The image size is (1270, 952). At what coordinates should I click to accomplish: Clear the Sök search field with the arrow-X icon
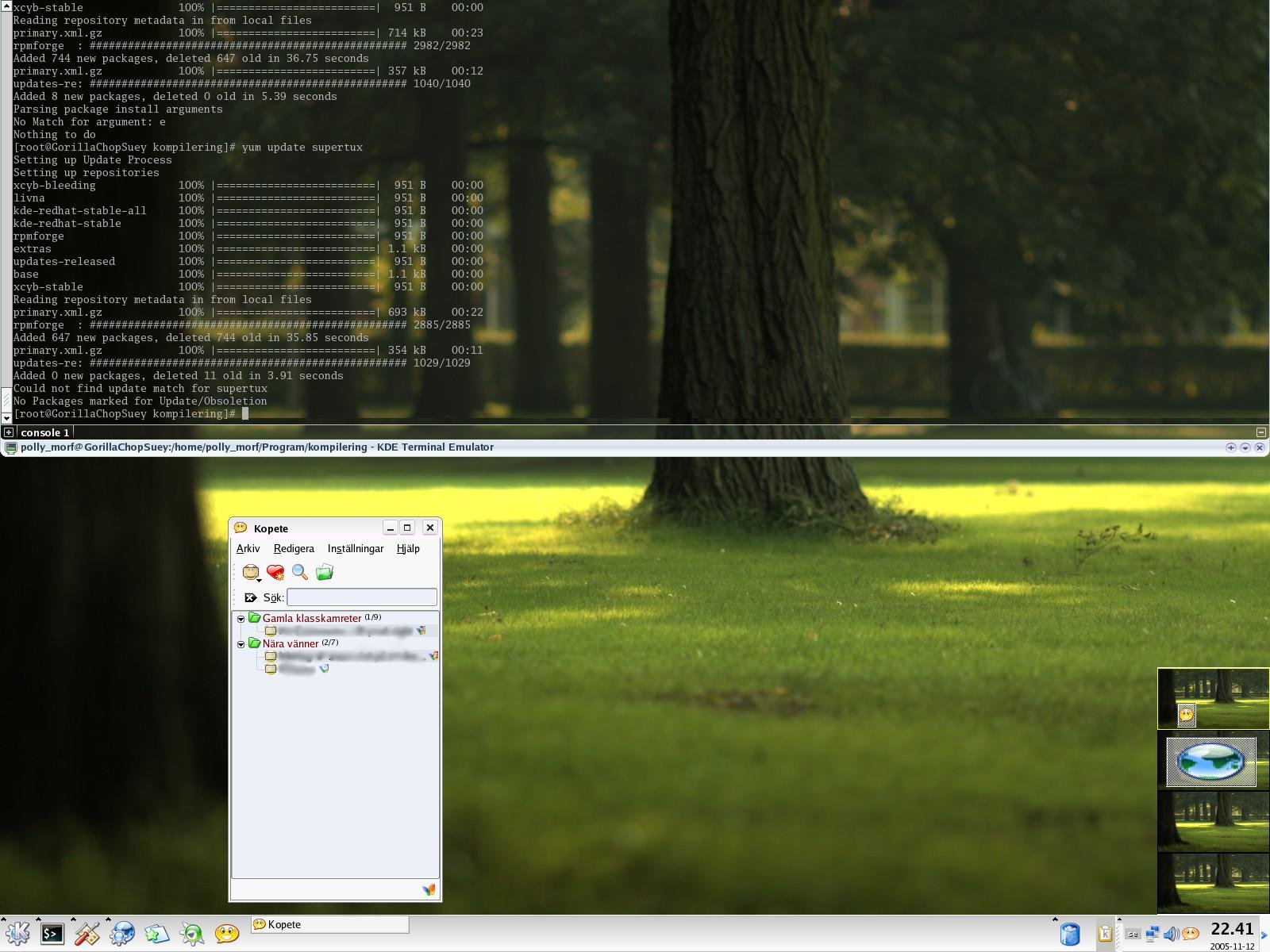coord(251,597)
